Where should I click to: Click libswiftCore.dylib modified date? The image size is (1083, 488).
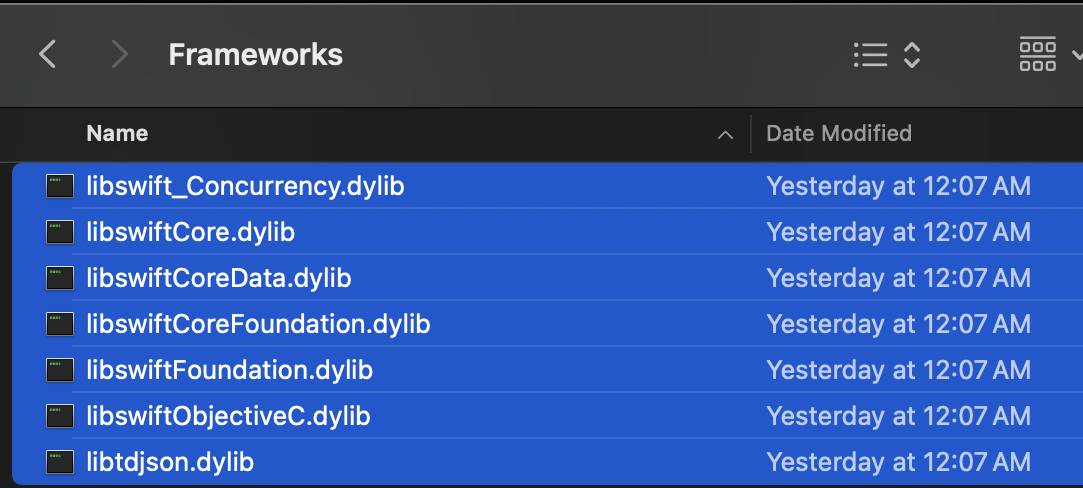899,232
